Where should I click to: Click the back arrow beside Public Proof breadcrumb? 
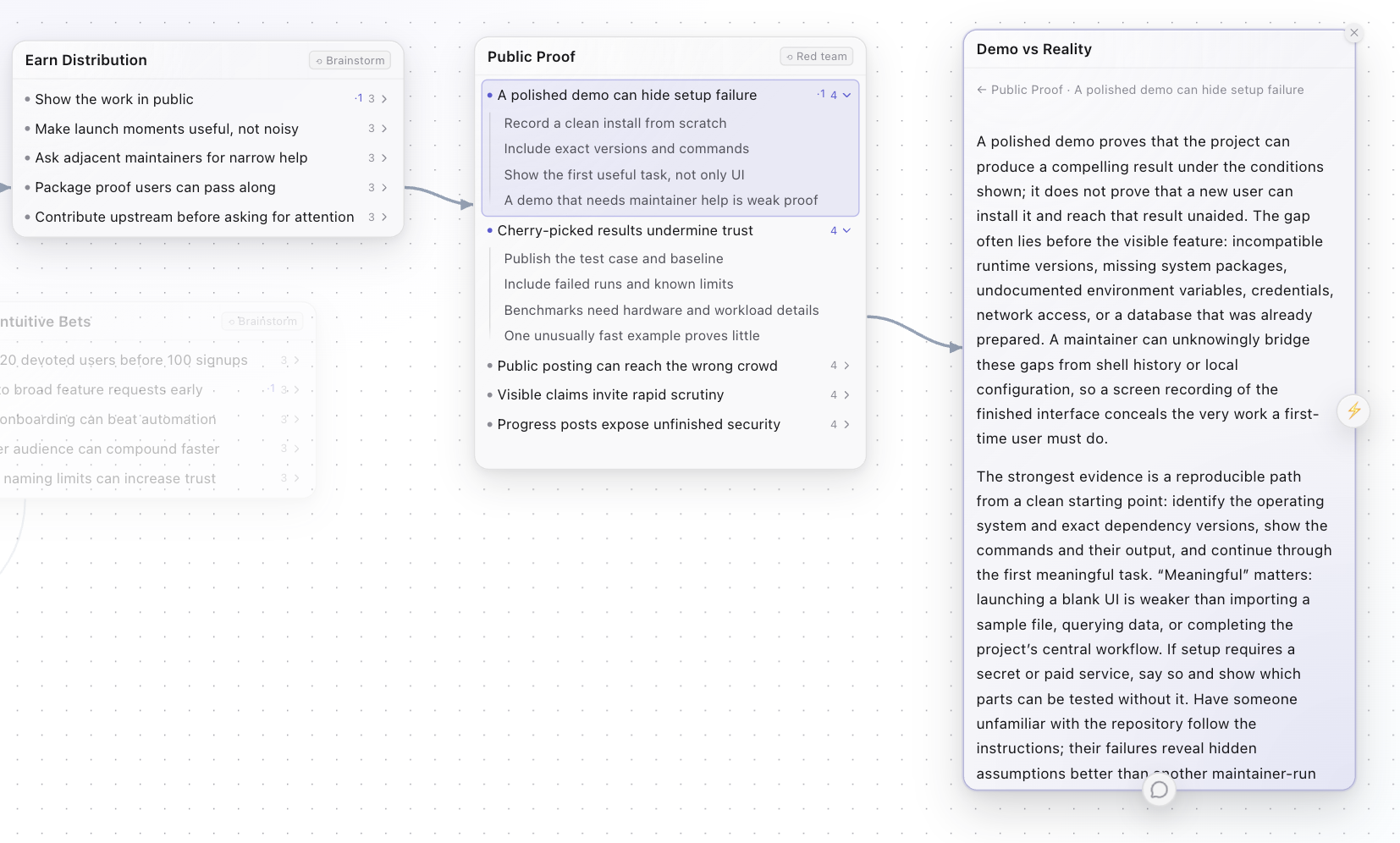click(x=982, y=90)
